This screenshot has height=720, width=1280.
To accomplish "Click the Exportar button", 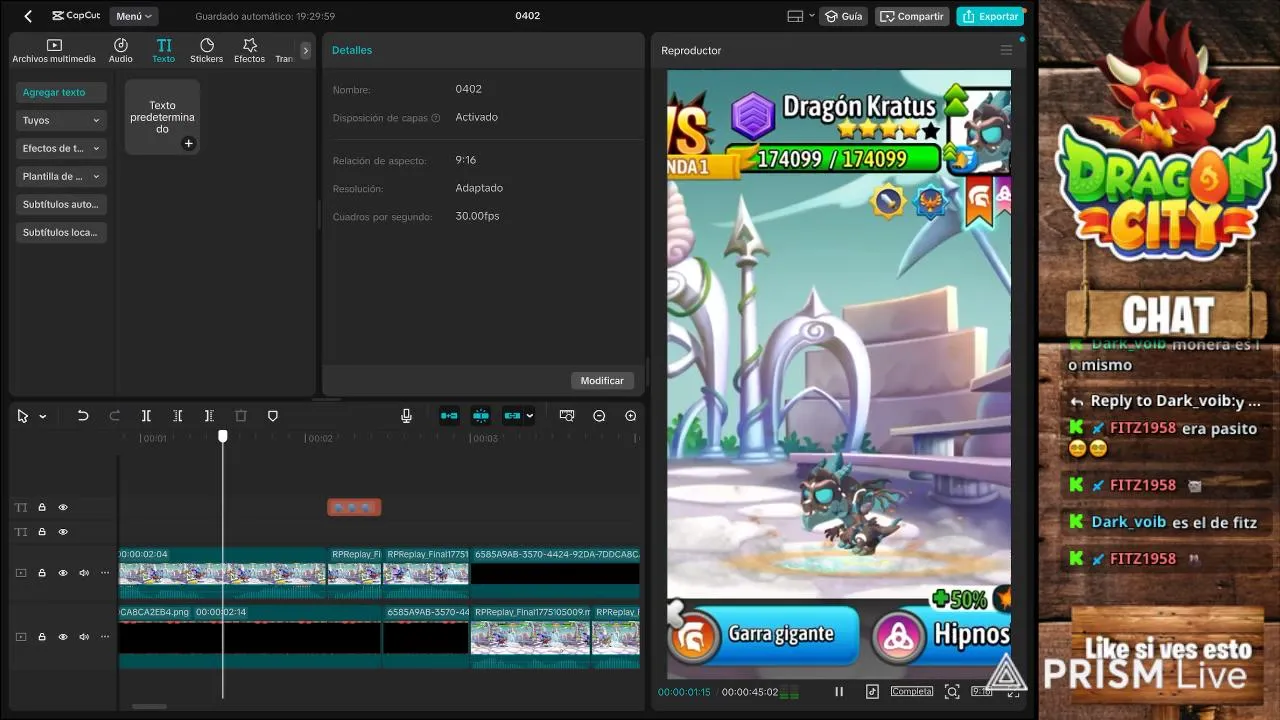I will (990, 16).
